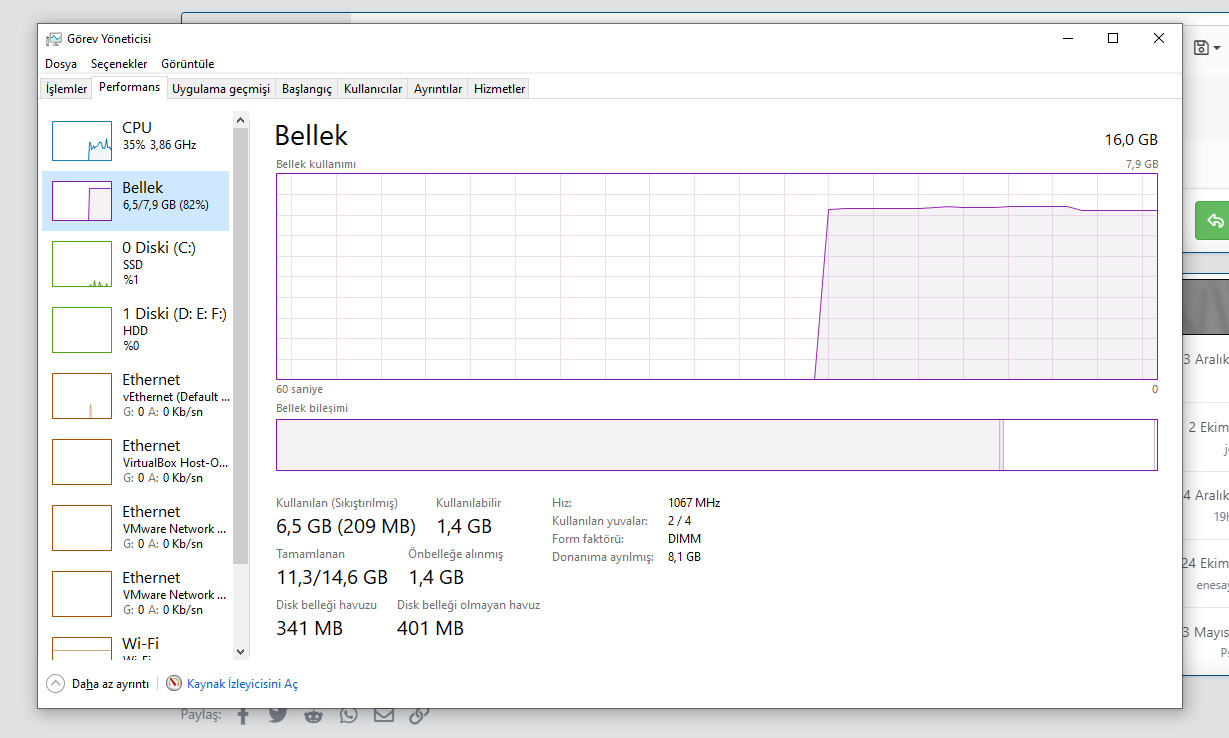
Task: Click the Bellek kullanımı graph area
Action: [x=716, y=276]
